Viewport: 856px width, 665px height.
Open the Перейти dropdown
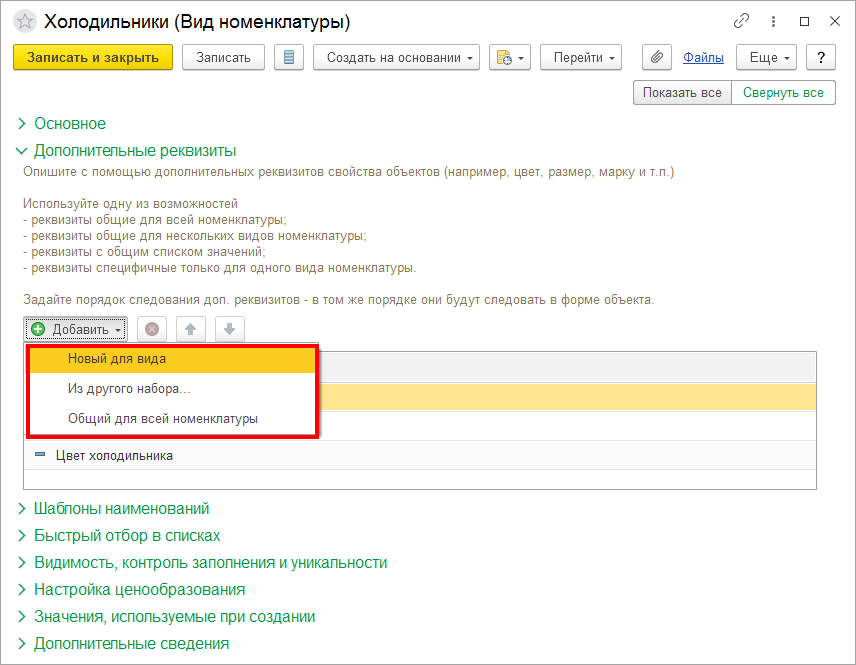pyautogui.click(x=581, y=58)
